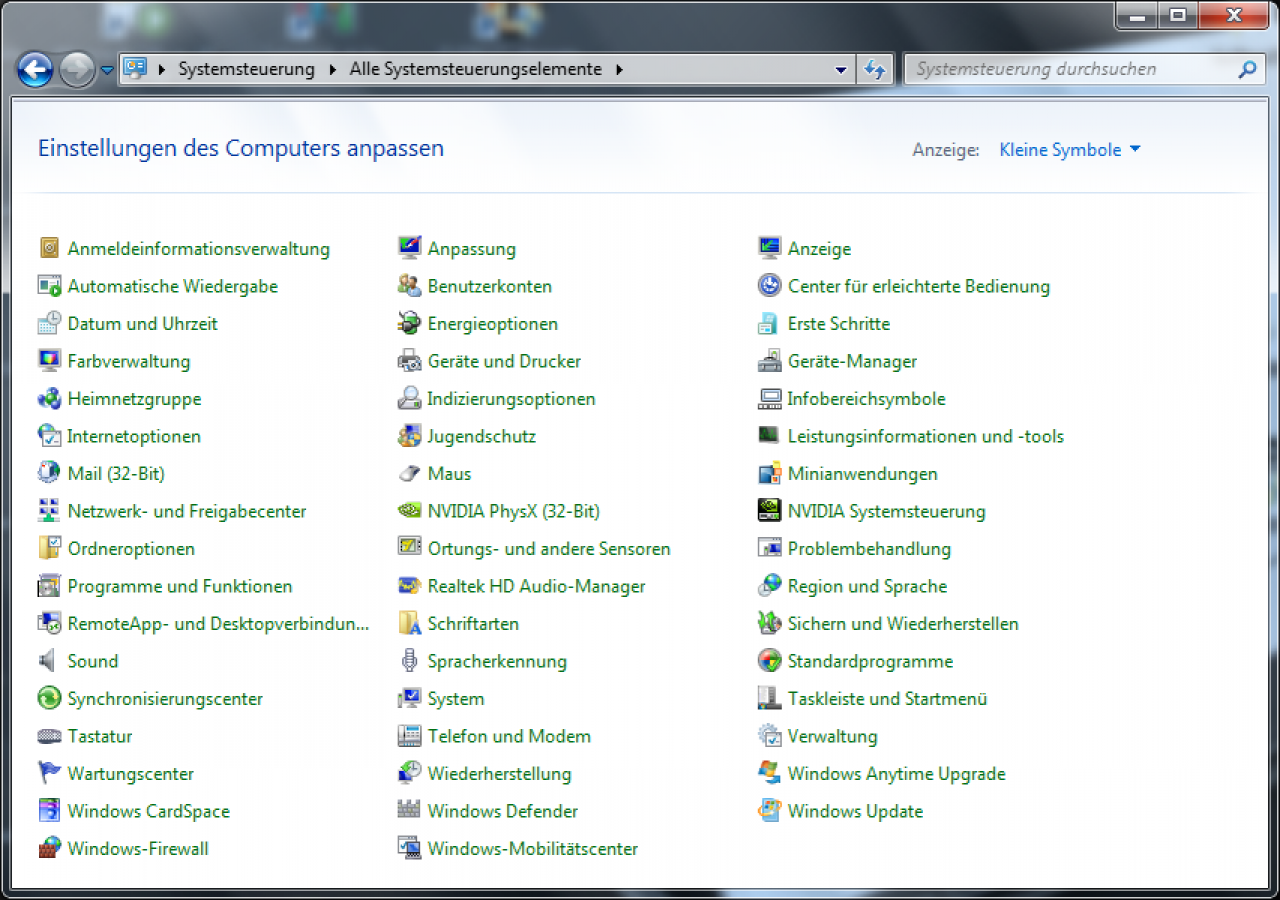Open Windows CardSpace
The image size is (1280, 900).
coord(149,811)
